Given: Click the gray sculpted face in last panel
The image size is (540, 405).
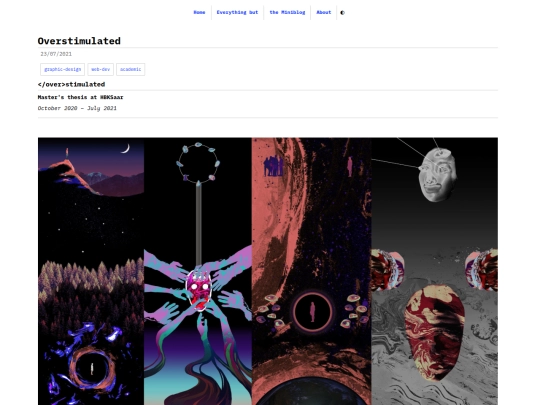Looking at the screenshot, I should (437, 175).
